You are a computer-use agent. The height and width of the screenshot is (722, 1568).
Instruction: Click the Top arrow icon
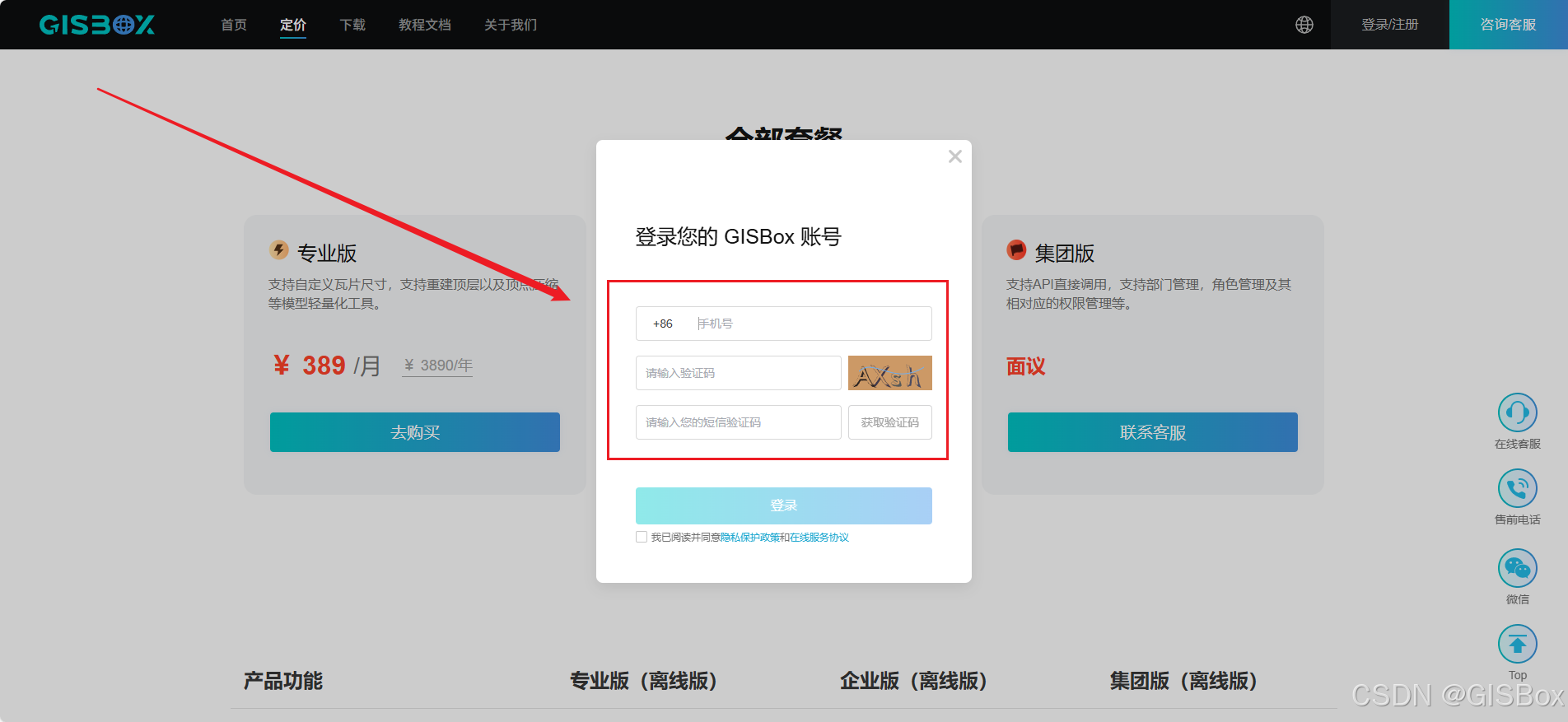pyautogui.click(x=1518, y=644)
